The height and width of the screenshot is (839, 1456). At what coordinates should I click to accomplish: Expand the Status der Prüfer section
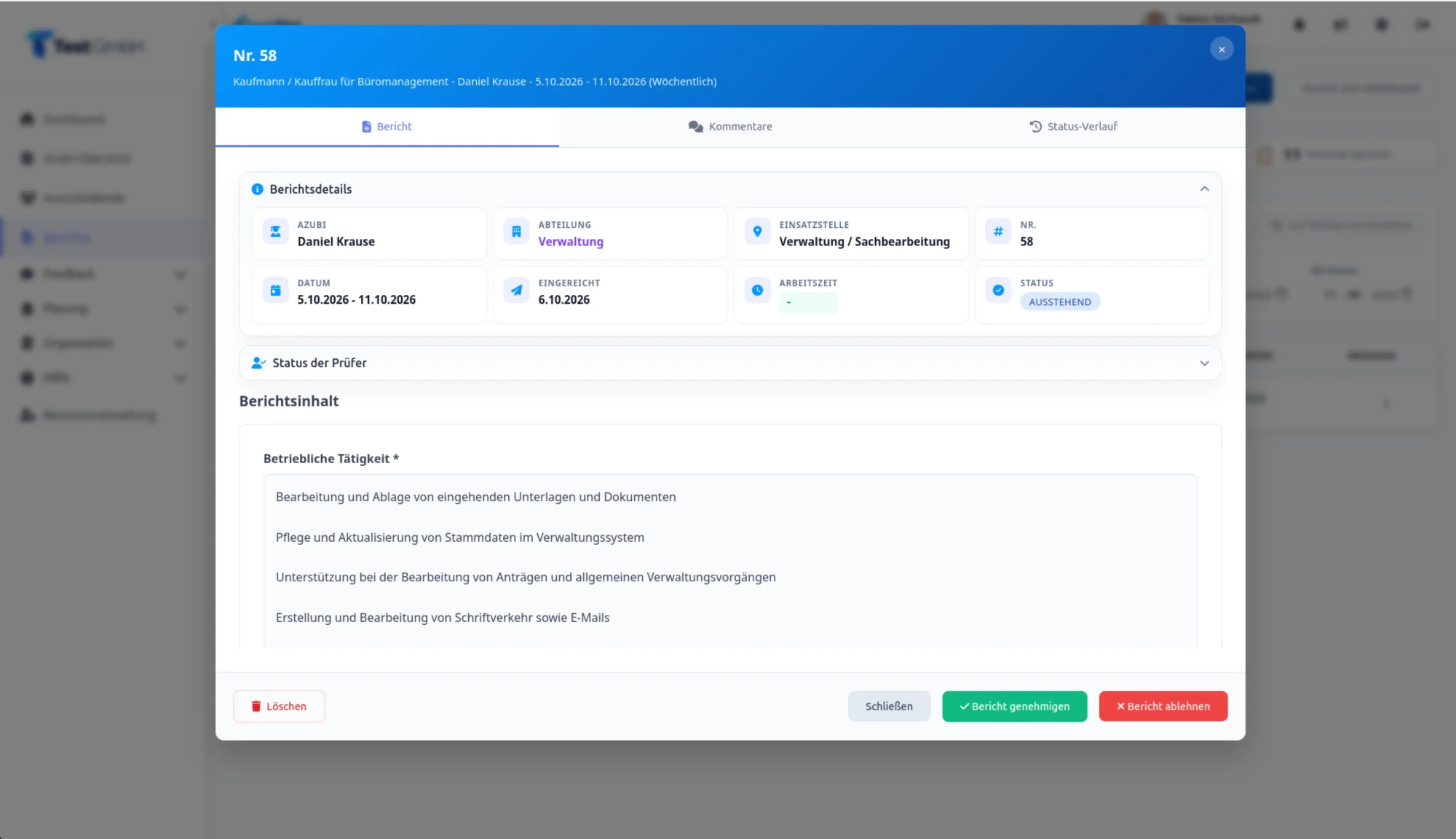1204,363
